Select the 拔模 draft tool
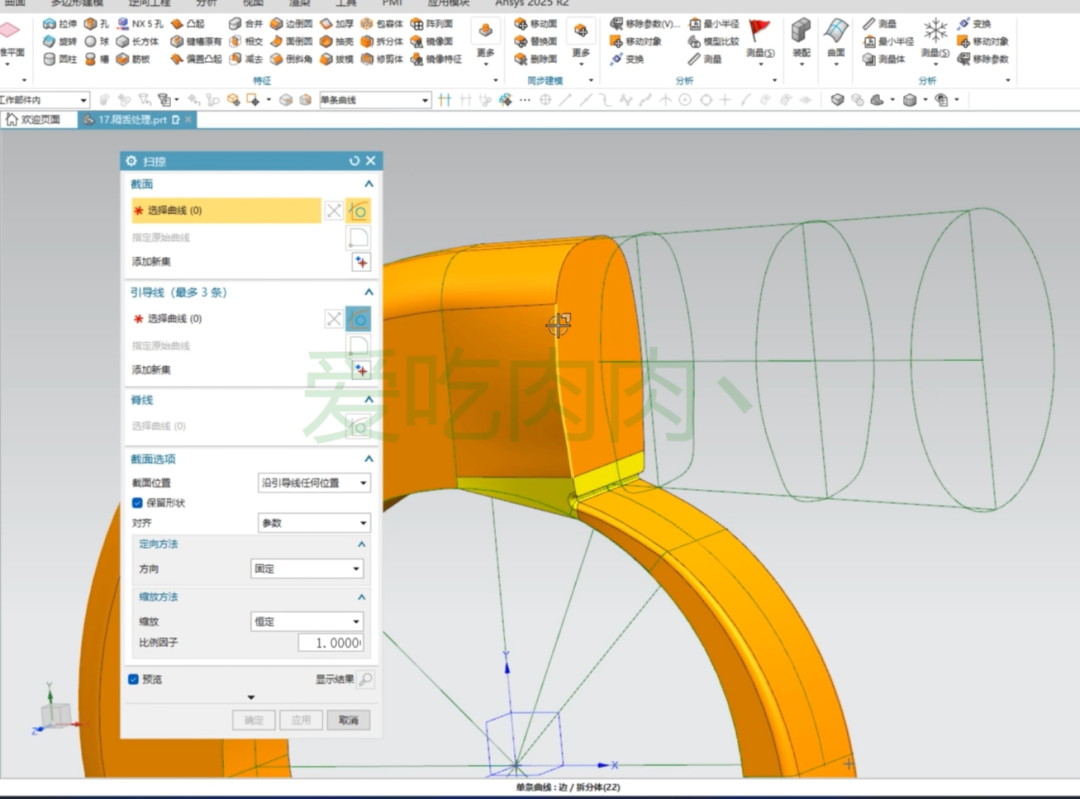This screenshot has width=1080, height=799. 337,59
